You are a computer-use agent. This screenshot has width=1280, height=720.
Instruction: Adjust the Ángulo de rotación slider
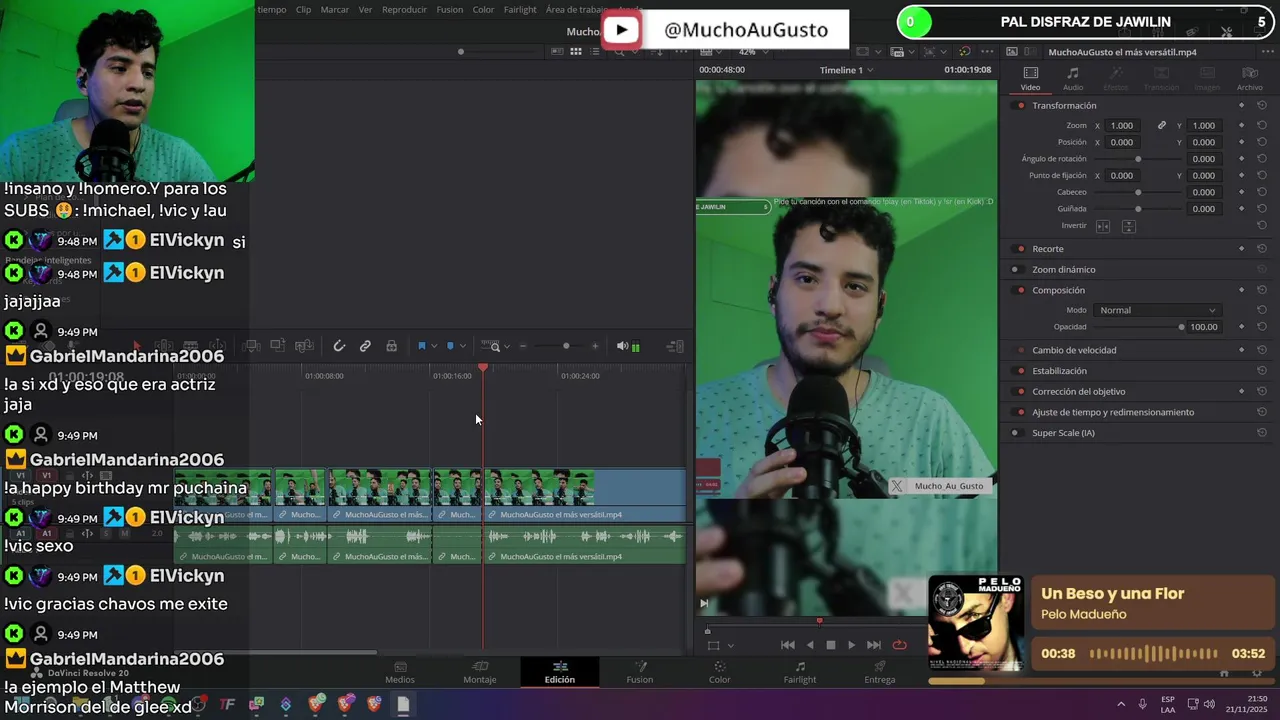coord(1138,159)
